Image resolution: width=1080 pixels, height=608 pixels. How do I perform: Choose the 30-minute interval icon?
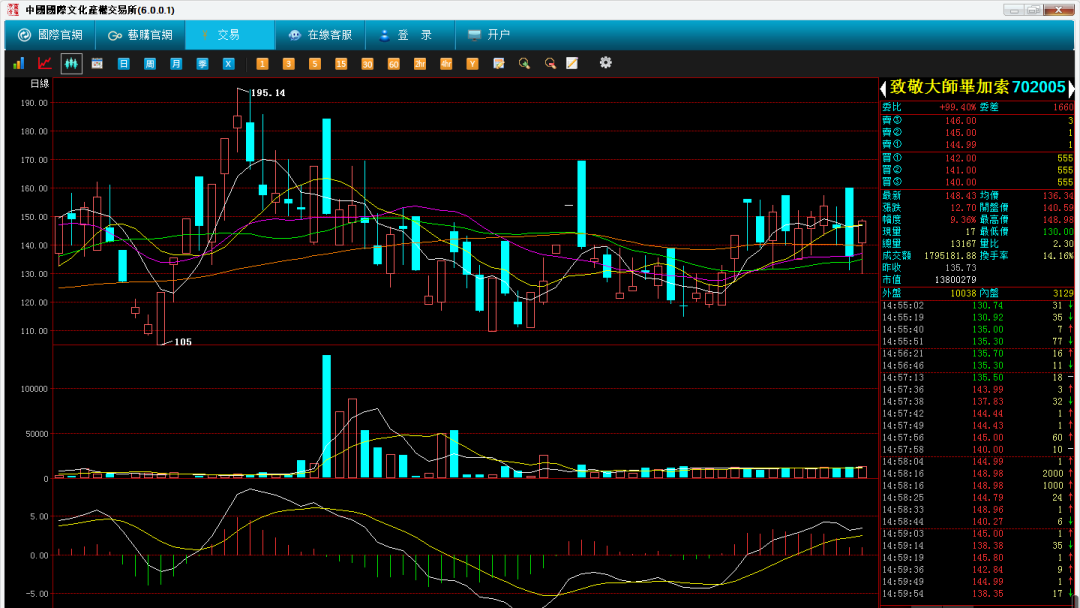click(x=366, y=63)
